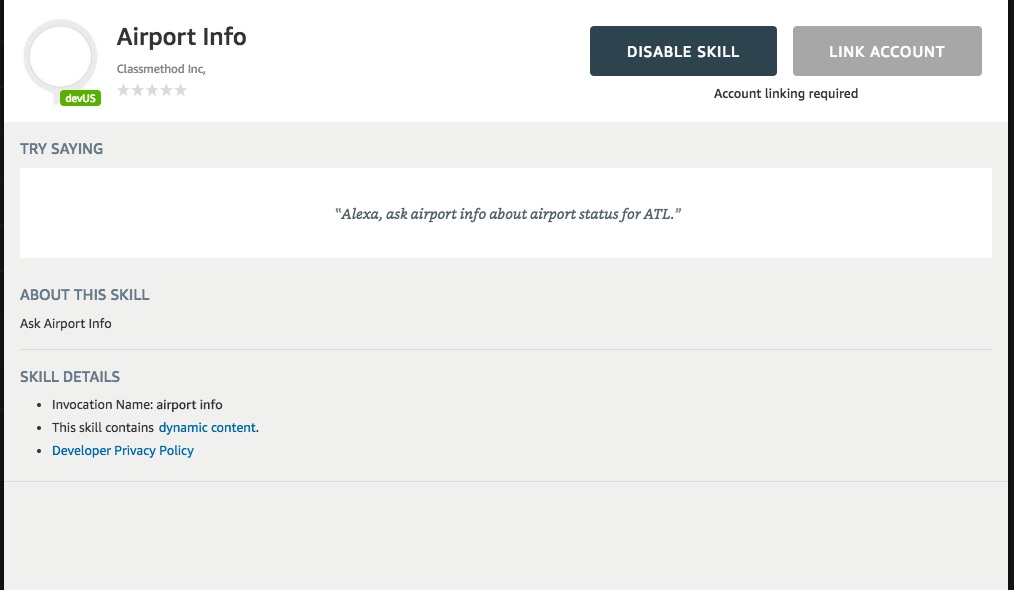Click the green devUS badge
Viewport: 1014px width, 590px height.
click(x=80, y=98)
